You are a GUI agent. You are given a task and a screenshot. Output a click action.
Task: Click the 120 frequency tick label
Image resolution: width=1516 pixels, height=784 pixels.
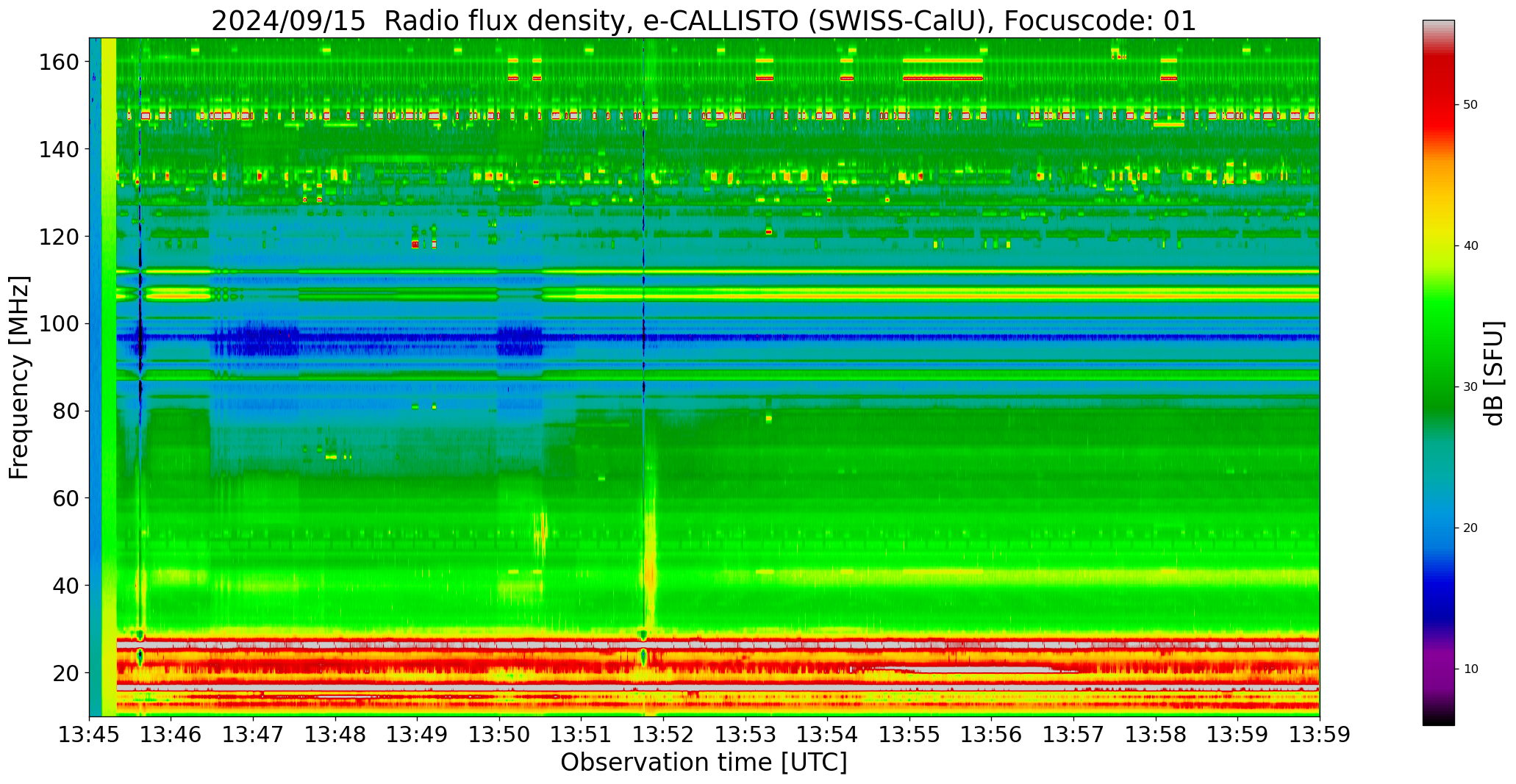coord(60,237)
